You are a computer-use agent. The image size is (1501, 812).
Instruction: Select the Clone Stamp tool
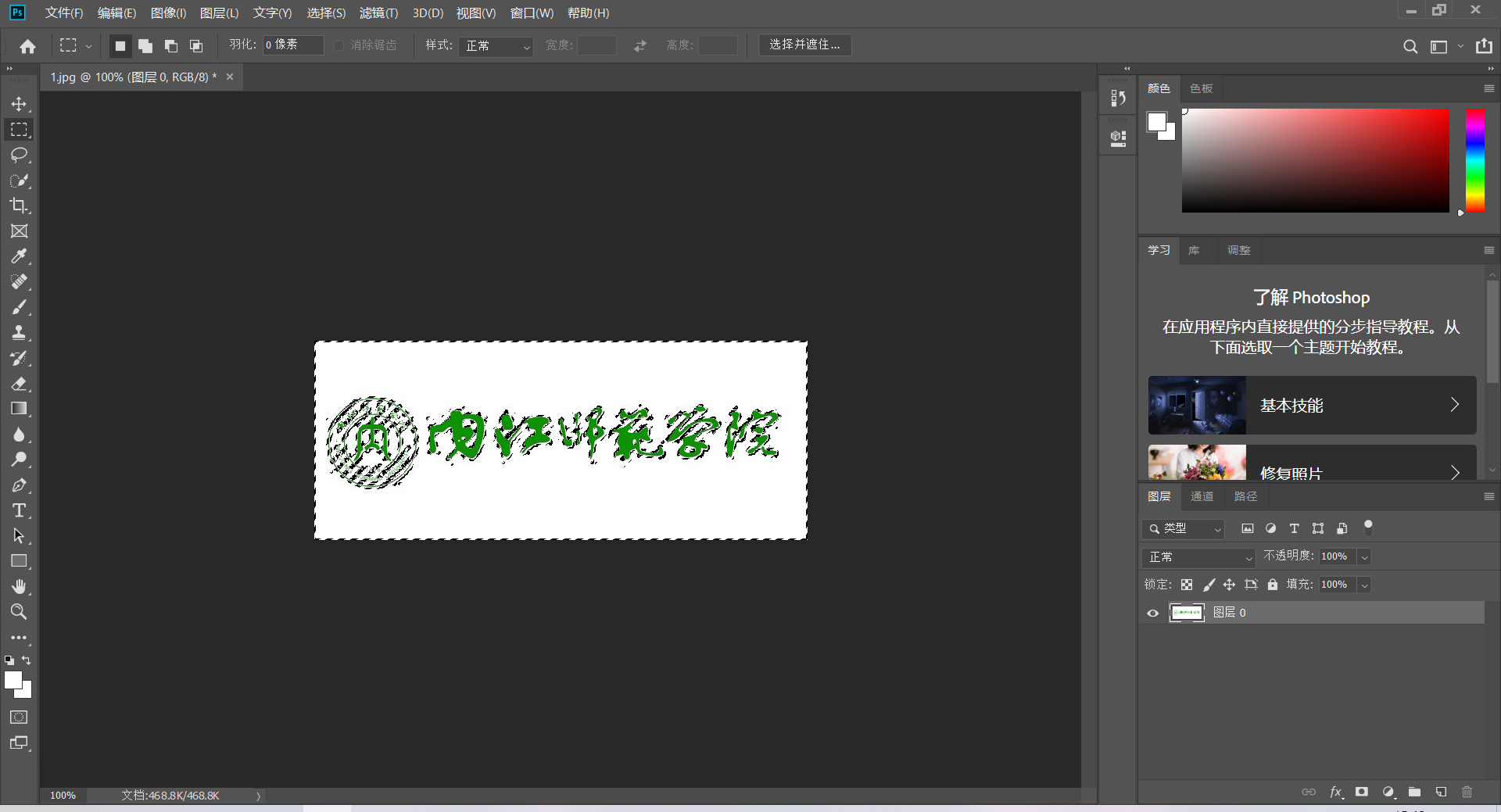click(x=19, y=333)
